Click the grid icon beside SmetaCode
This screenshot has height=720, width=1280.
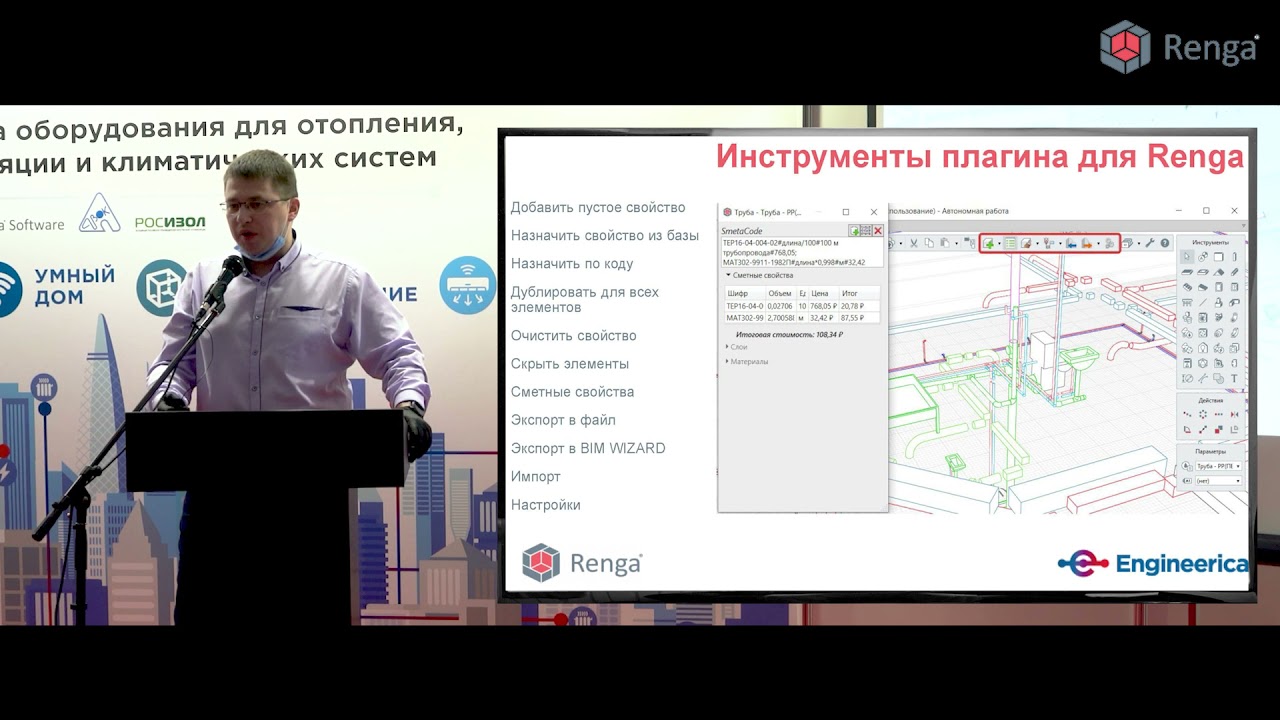866,231
